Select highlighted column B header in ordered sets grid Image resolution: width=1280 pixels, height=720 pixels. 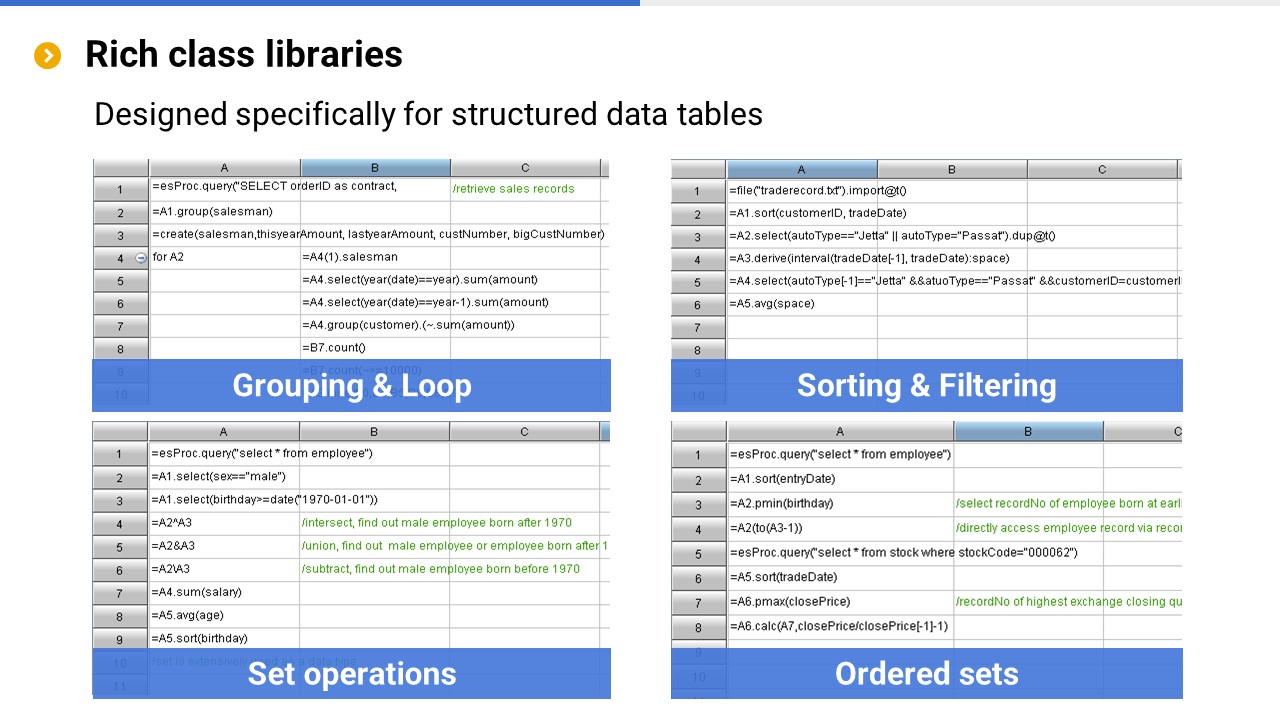pos(1028,432)
